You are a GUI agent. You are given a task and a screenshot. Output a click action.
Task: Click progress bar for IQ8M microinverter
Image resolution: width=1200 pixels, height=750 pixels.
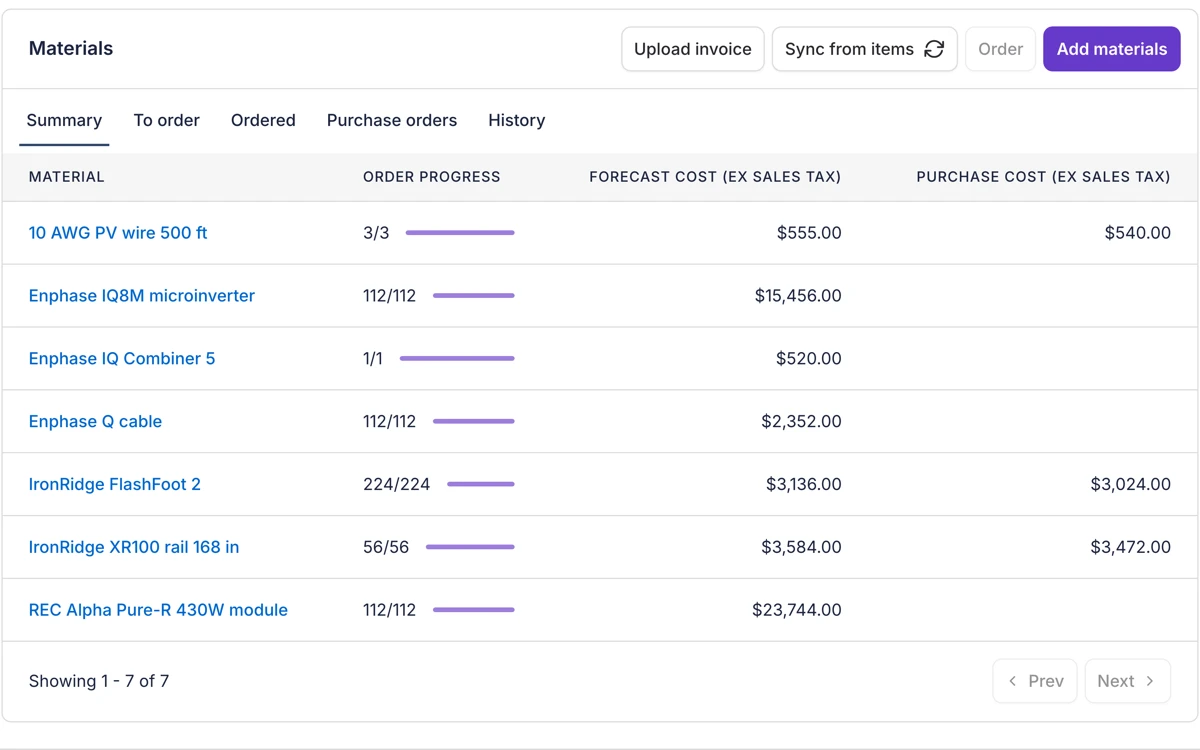[x=474, y=296]
